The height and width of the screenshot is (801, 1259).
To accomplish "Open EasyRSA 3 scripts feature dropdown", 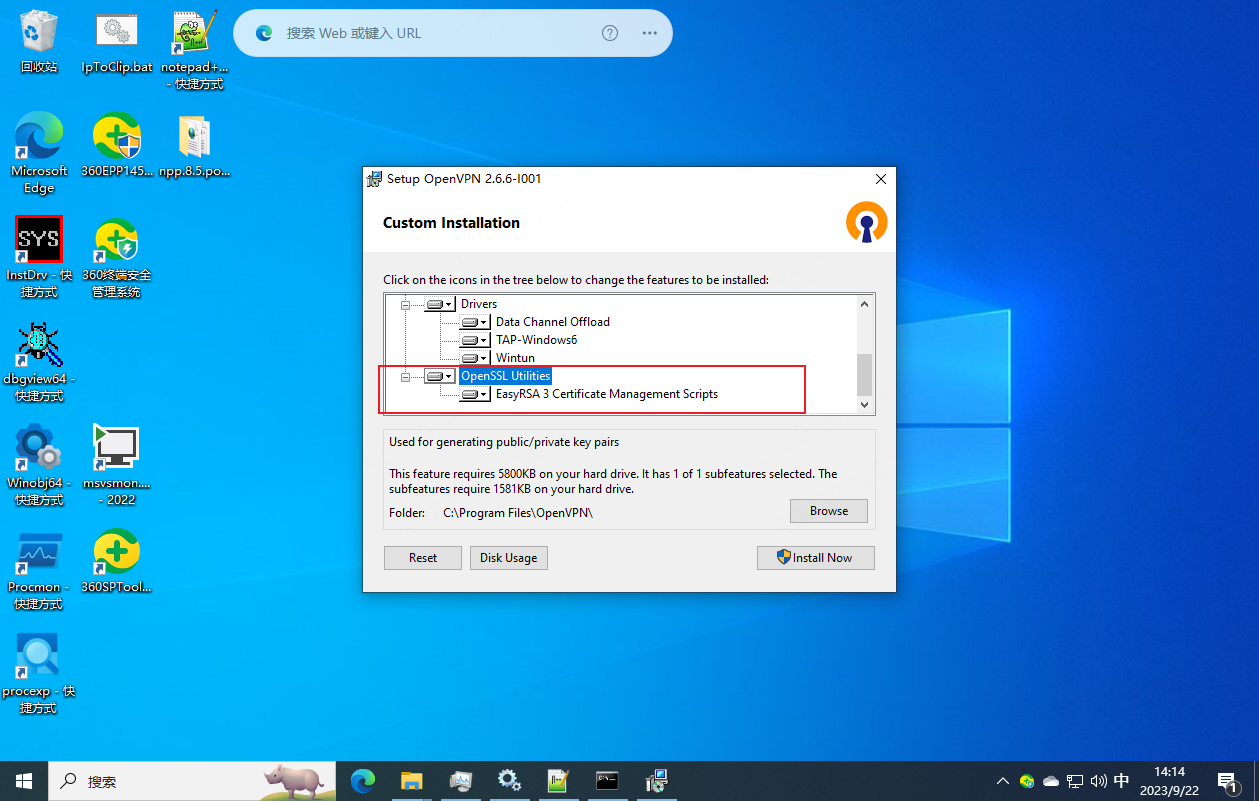I will coord(475,394).
